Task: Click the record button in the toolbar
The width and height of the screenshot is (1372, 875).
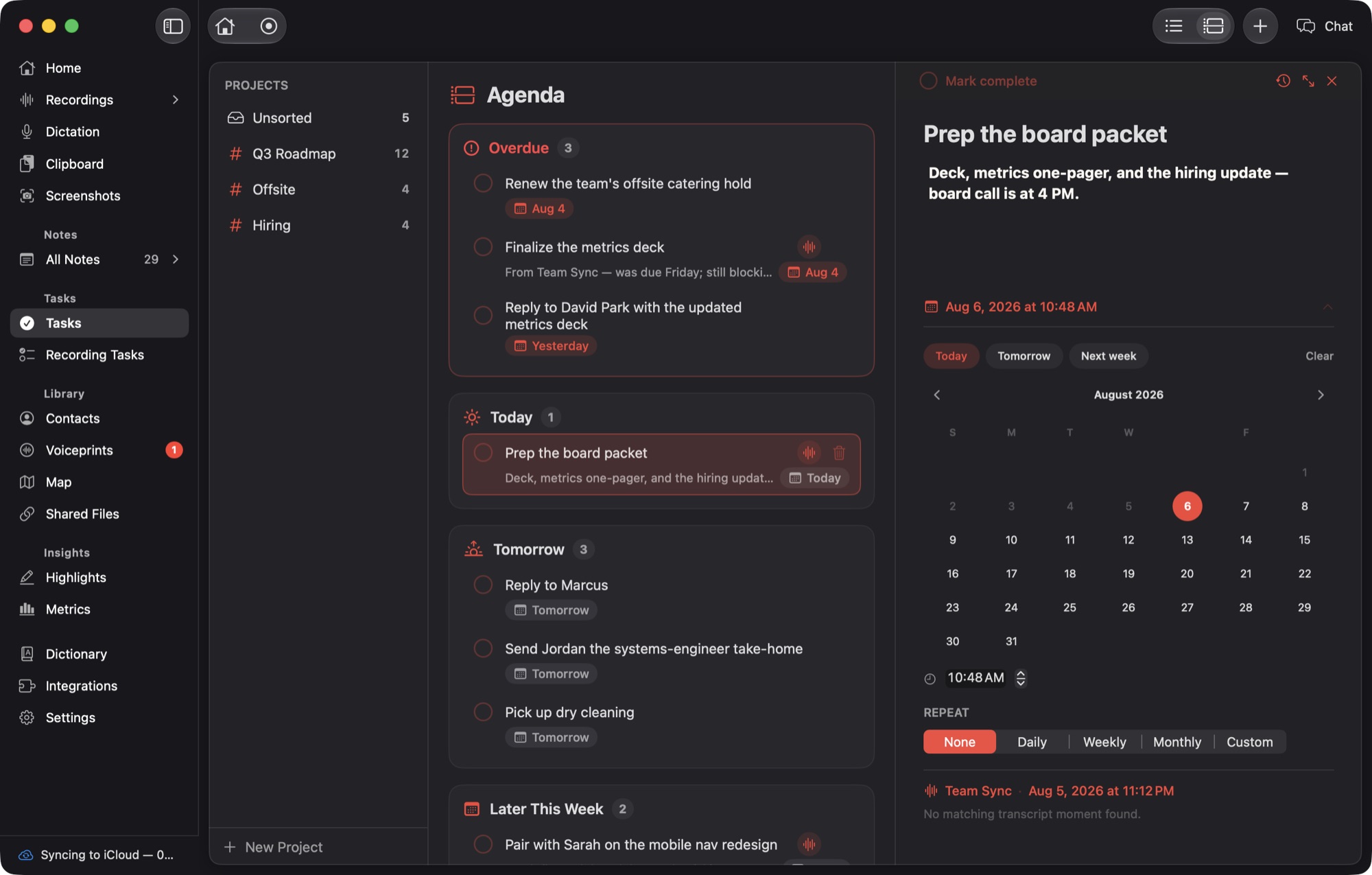Action: click(x=268, y=26)
